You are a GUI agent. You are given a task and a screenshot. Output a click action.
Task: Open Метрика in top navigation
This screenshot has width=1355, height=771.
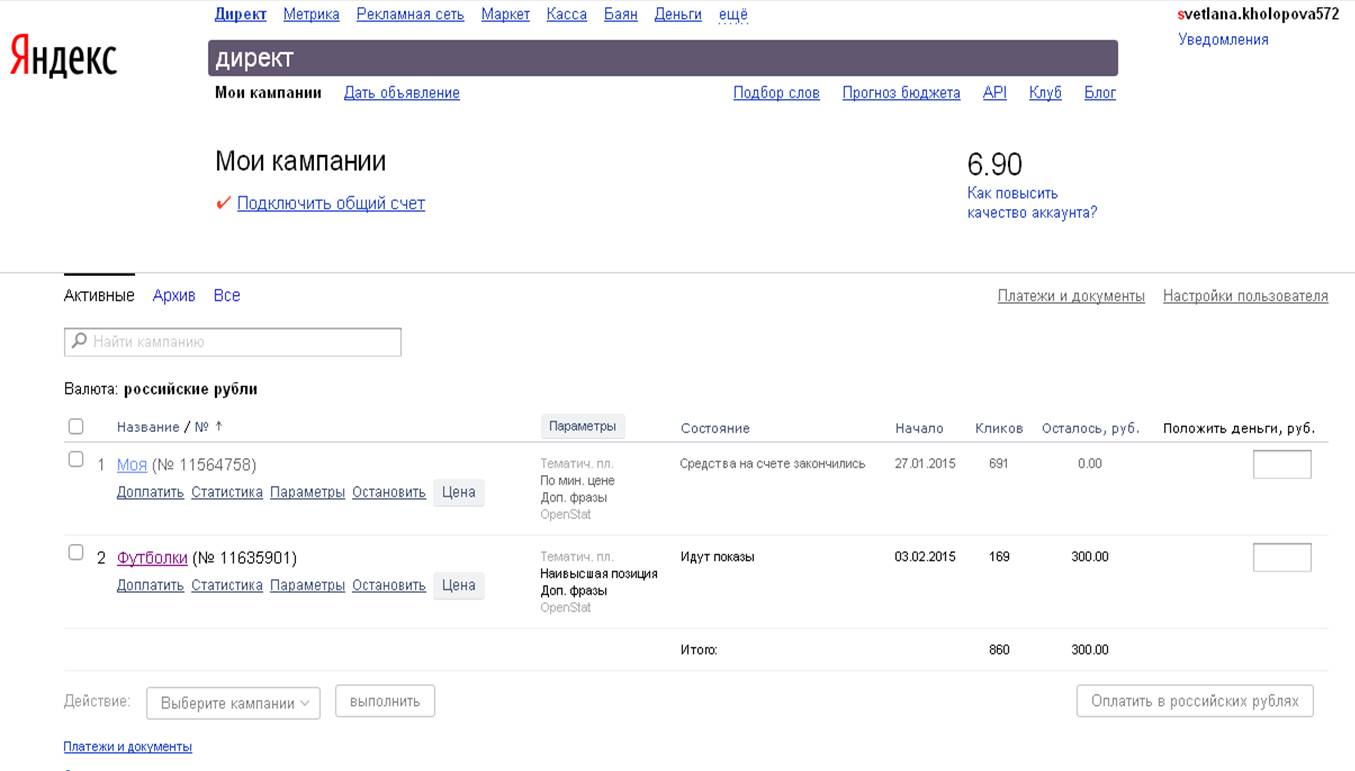[311, 14]
